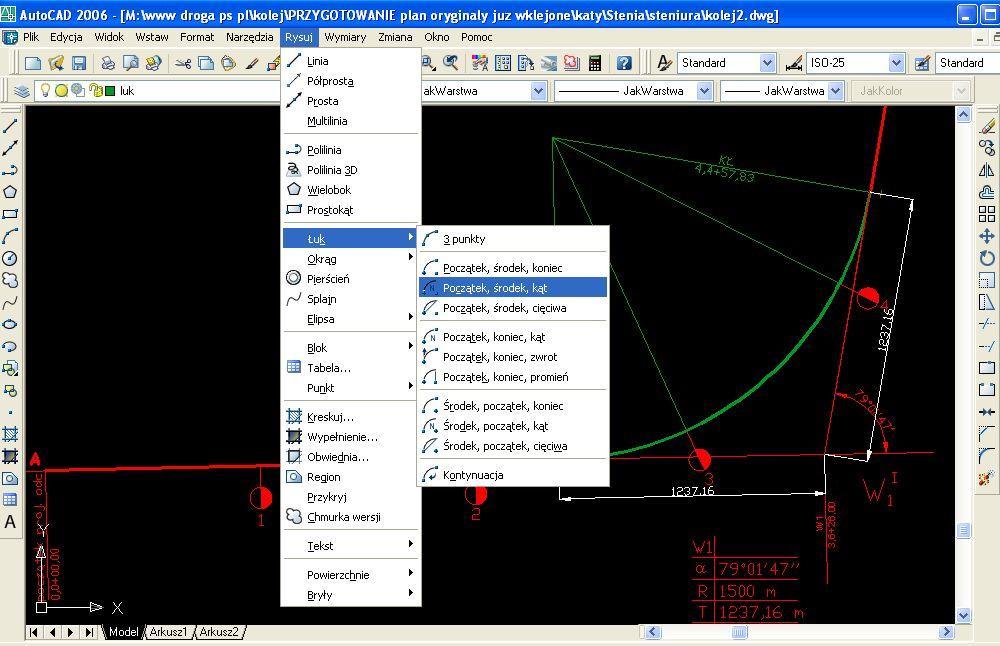Click the horizontal scrollbar thumb
Screen dimensions: 1000x646
739,632
